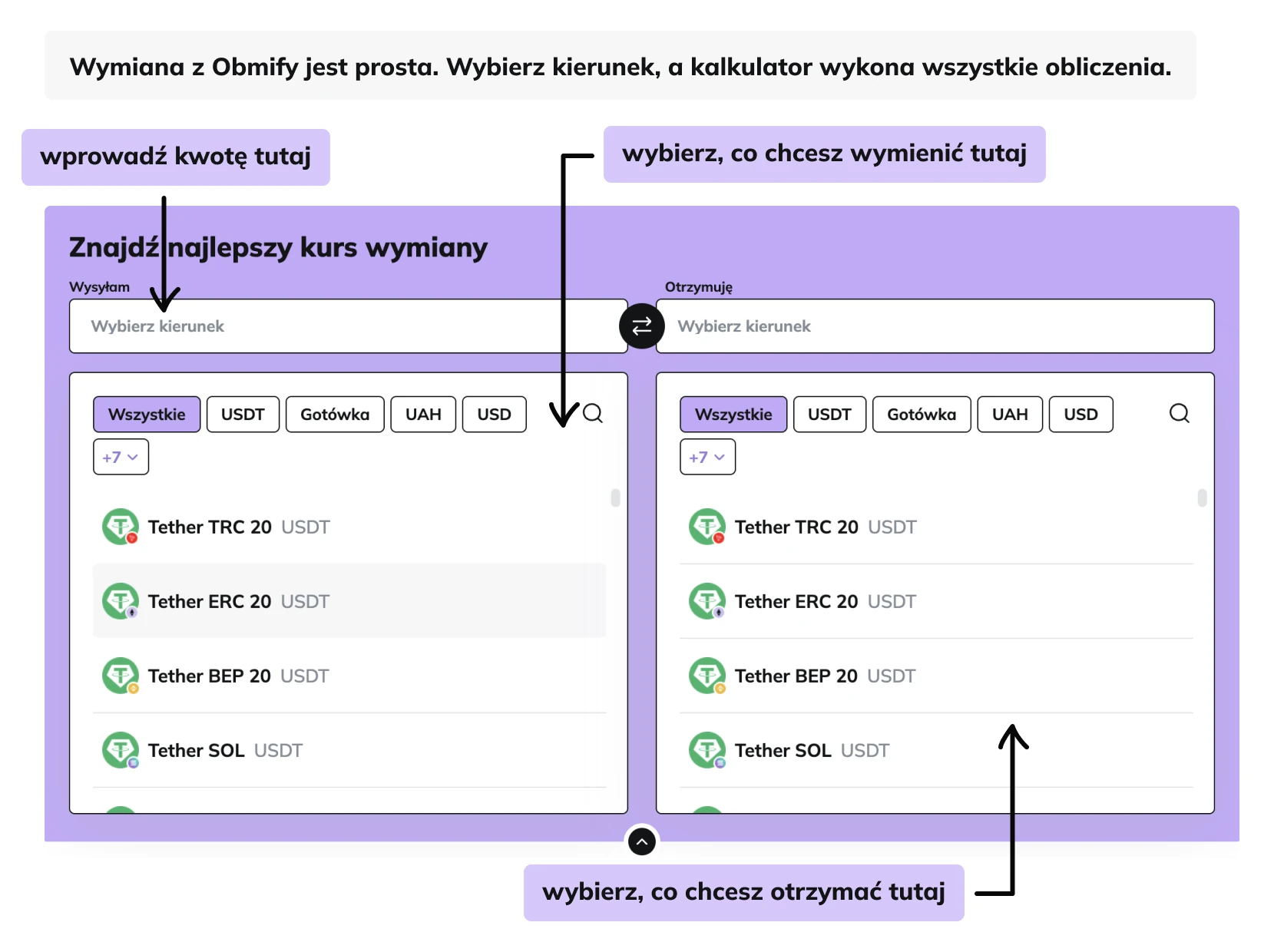This screenshot has height=952, width=1284.
Task: Filter Wysyłam list by USDT
Action: coord(243,415)
